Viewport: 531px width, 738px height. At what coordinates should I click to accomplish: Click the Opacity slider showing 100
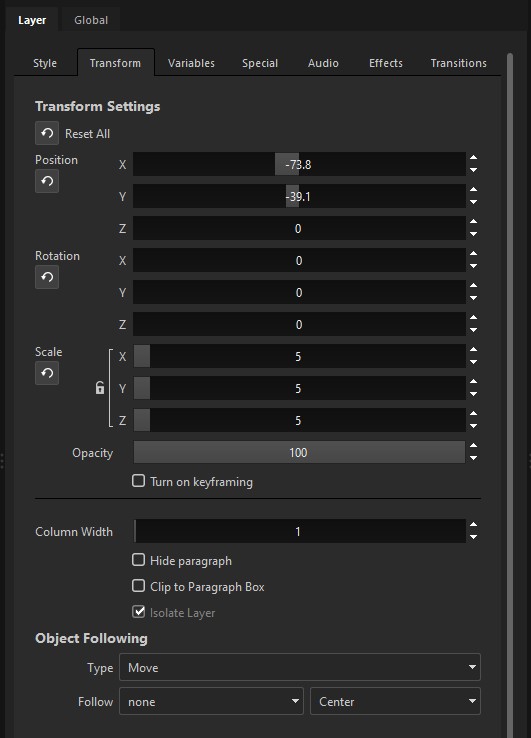(299, 452)
